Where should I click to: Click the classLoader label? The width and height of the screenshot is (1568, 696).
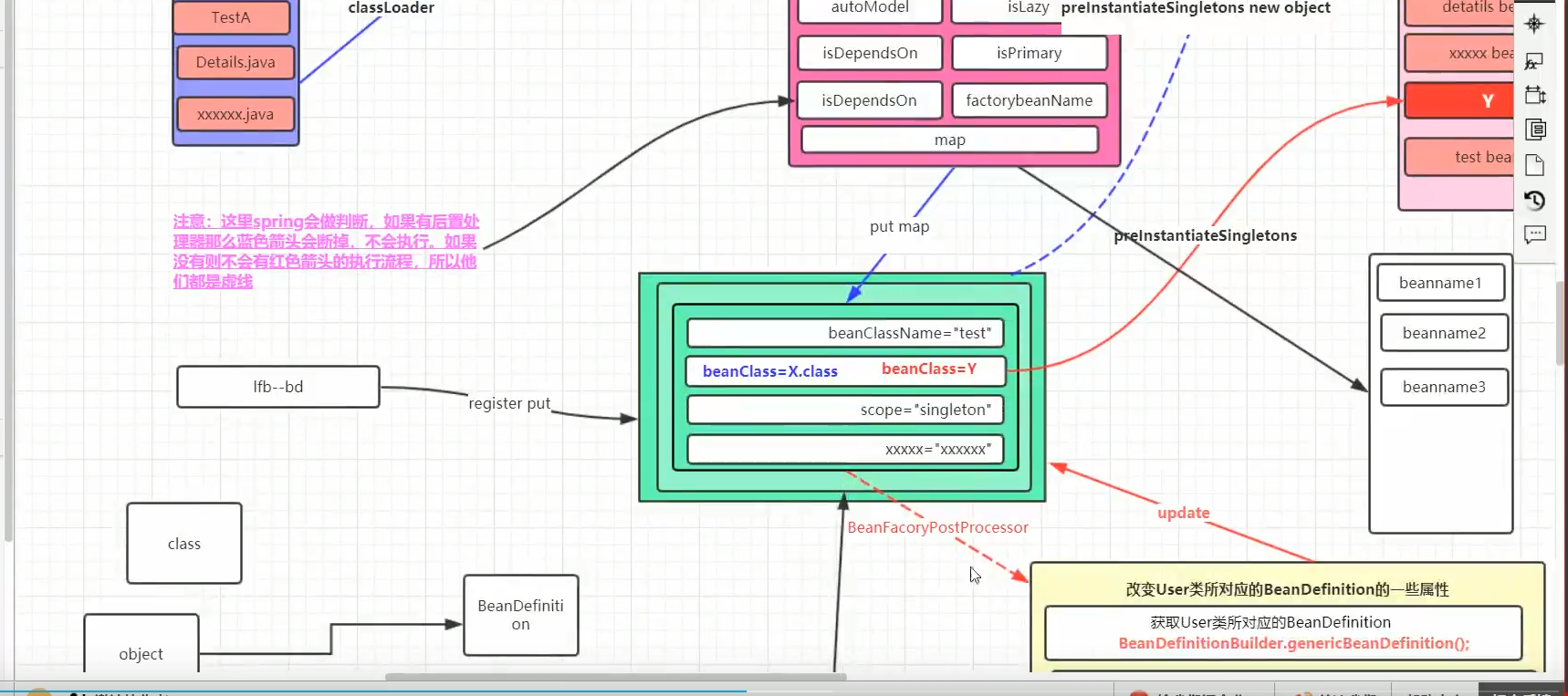[391, 8]
